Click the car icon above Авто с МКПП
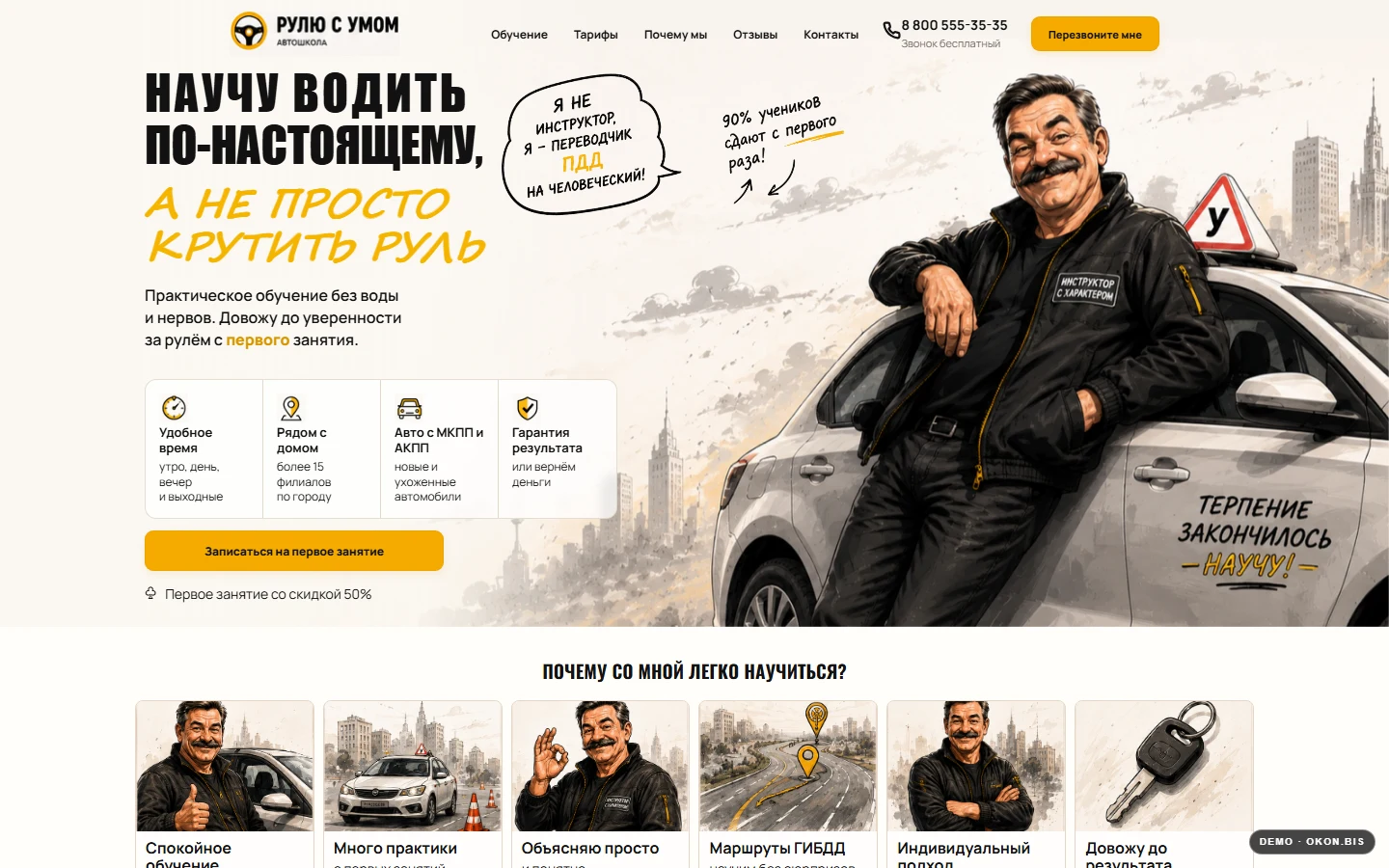1389x868 pixels. 410,407
